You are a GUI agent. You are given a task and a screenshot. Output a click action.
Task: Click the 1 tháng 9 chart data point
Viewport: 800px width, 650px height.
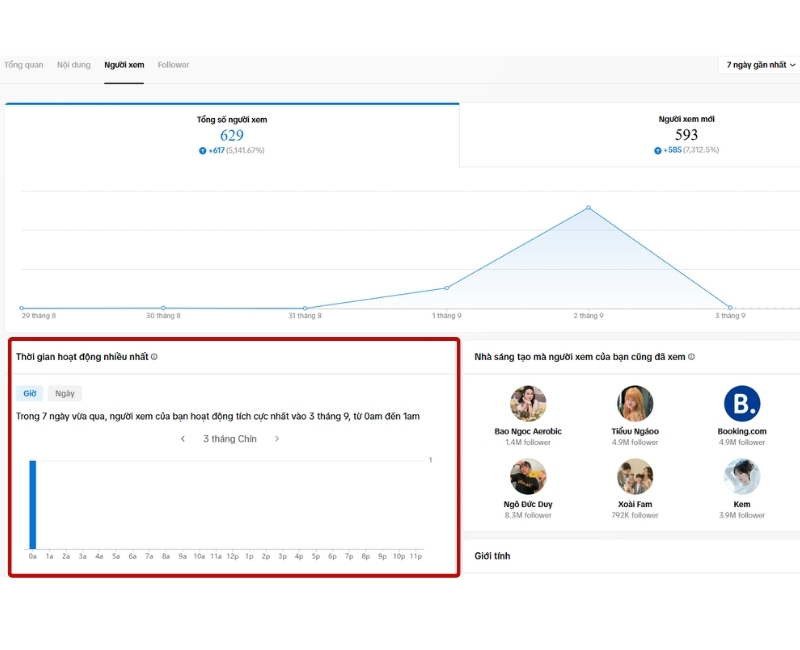447,288
